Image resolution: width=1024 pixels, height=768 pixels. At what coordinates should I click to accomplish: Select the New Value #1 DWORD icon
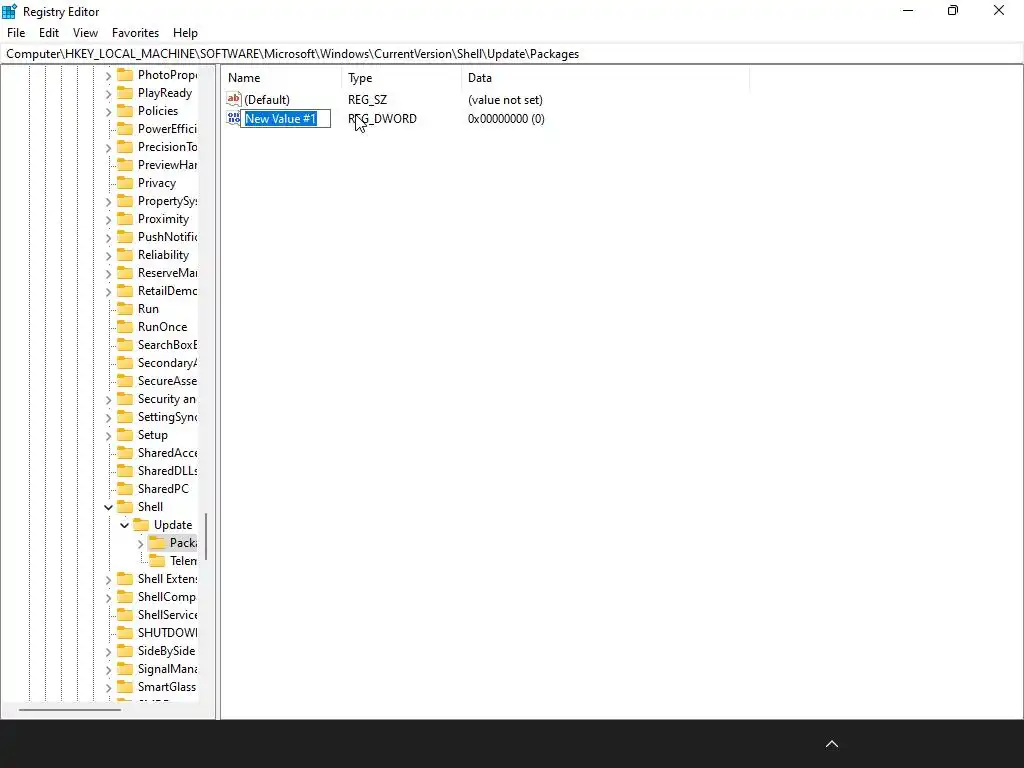point(233,118)
